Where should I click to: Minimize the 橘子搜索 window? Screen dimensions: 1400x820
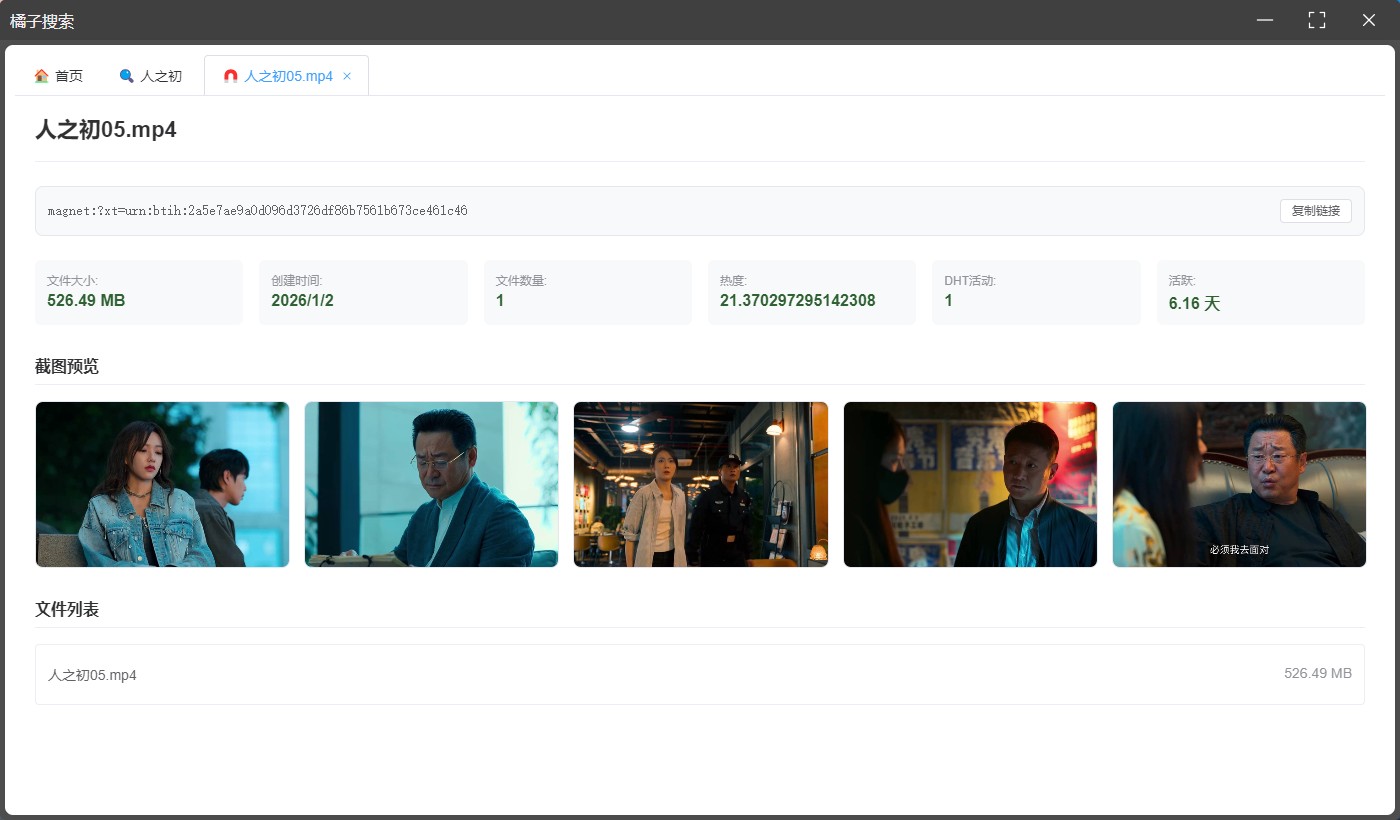1265,20
